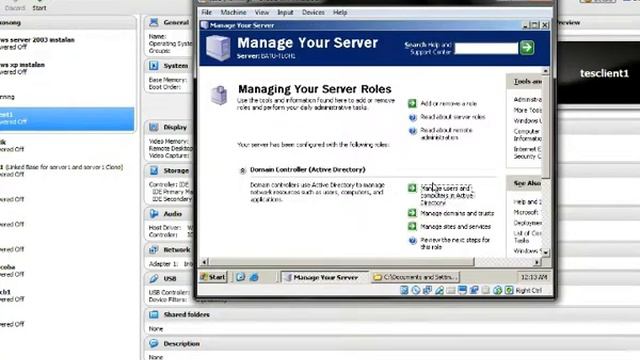Open Review the next steps for this role
640x360 pixels.
click(x=455, y=243)
